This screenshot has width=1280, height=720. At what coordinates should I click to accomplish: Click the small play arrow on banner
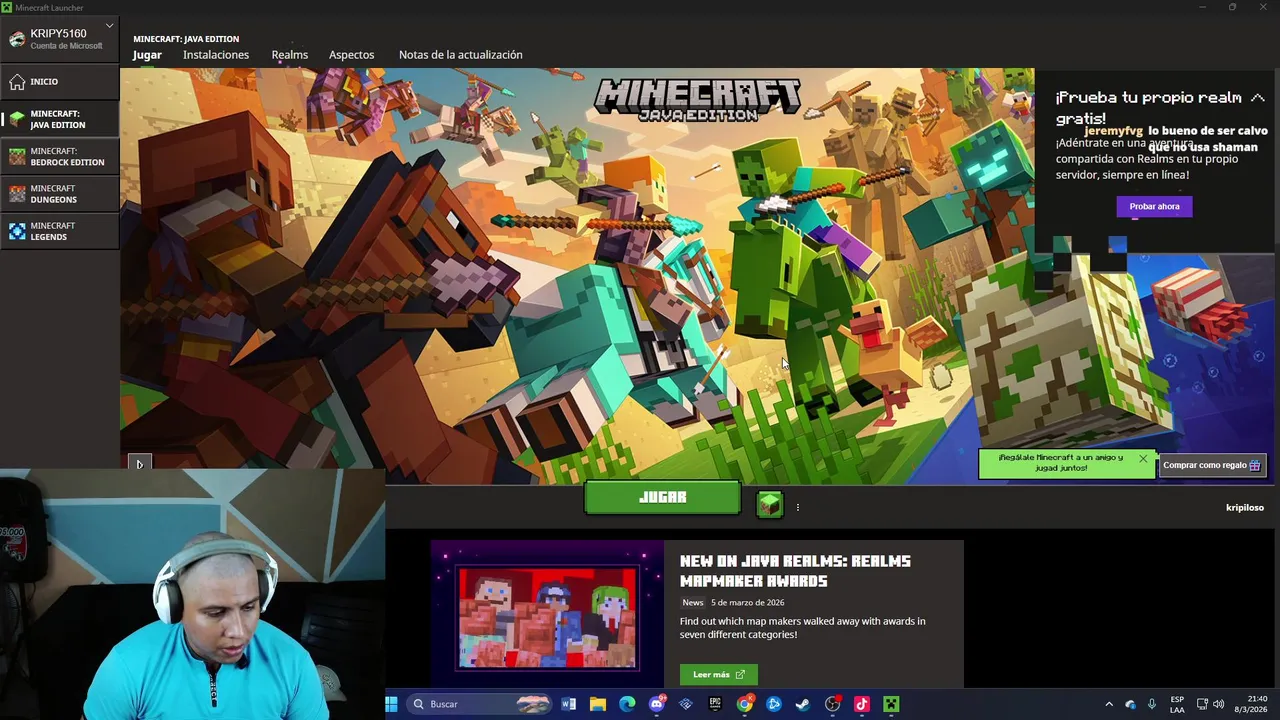pos(139,464)
